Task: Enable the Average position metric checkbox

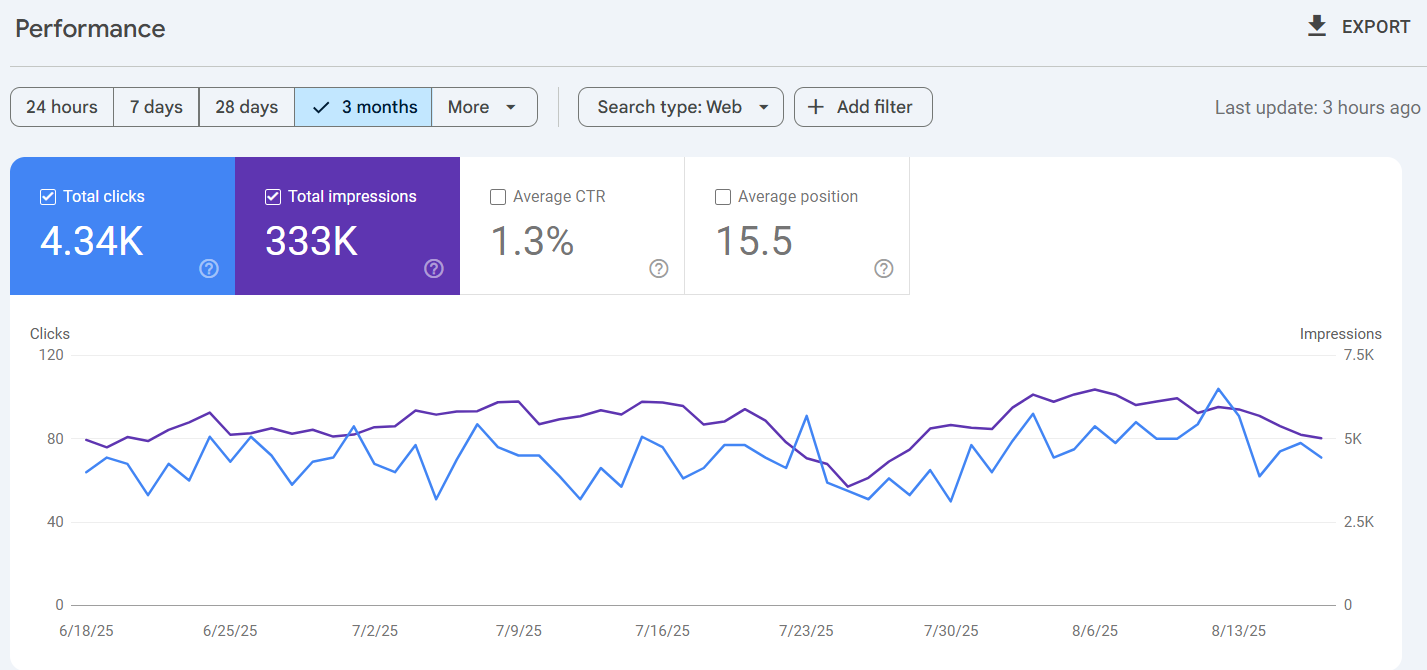Action: (723, 197)
